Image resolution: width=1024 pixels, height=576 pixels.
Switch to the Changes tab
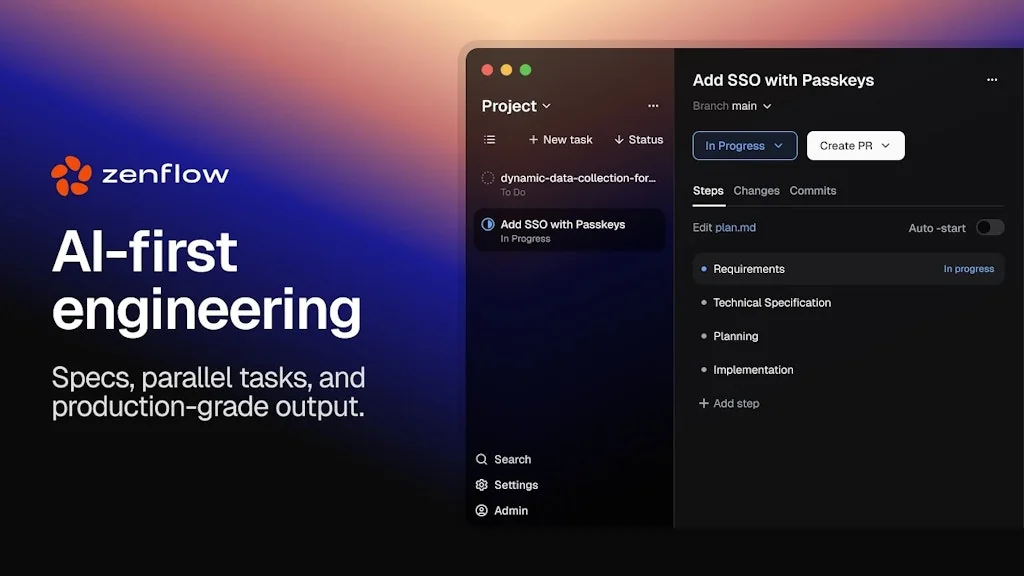(756, 191)
